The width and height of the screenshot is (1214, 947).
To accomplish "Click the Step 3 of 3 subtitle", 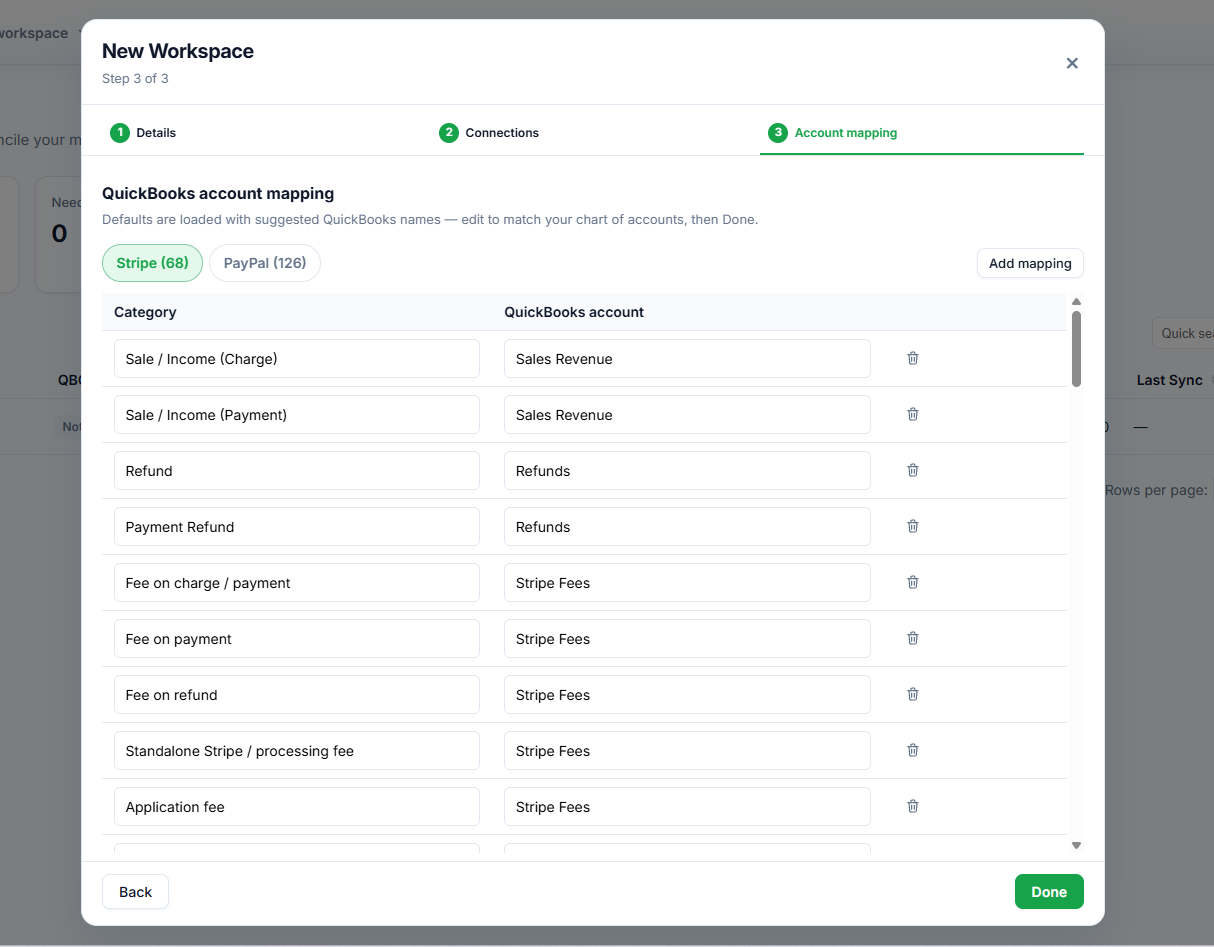I will (135, 78).
